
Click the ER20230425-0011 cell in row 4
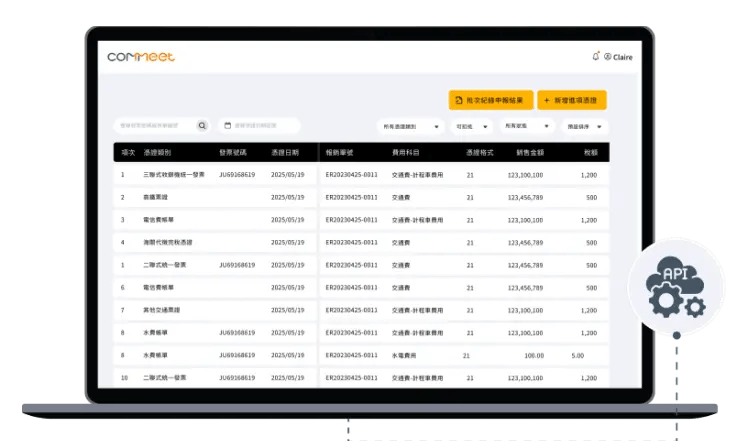pos(352,243)
